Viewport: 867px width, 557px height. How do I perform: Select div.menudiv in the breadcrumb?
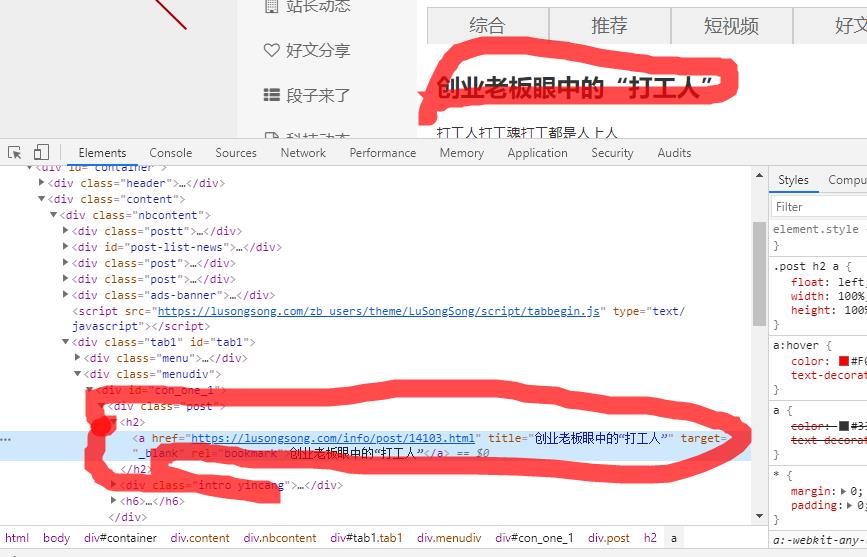449,538
